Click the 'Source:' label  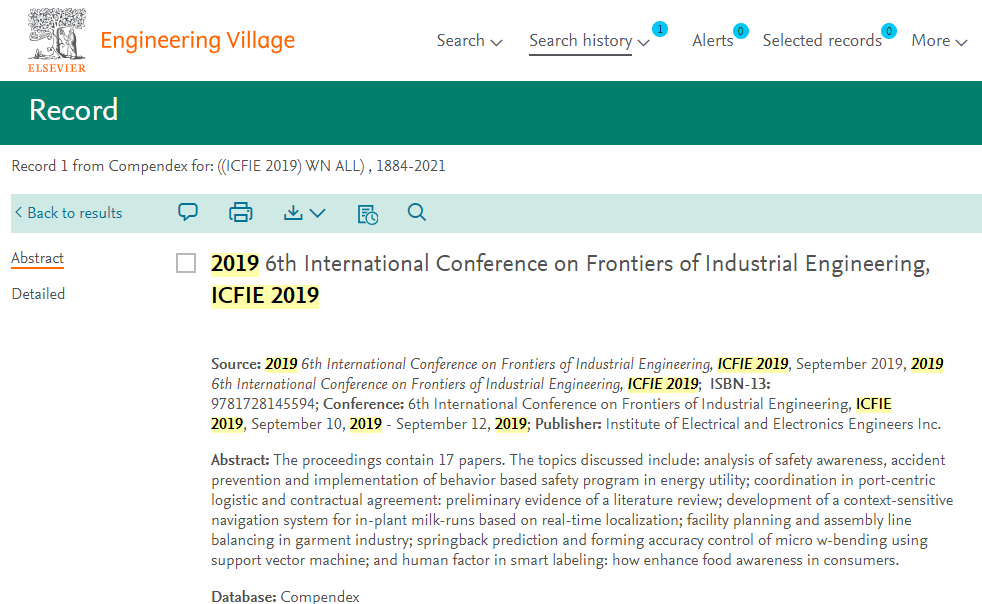[x=235, y=364]
